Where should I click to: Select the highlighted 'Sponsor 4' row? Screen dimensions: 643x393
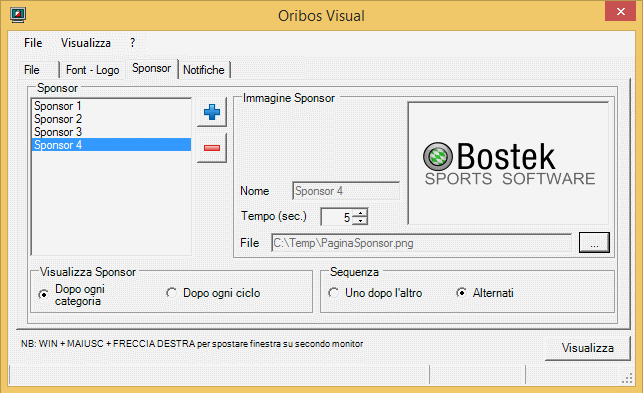(111, 145)
